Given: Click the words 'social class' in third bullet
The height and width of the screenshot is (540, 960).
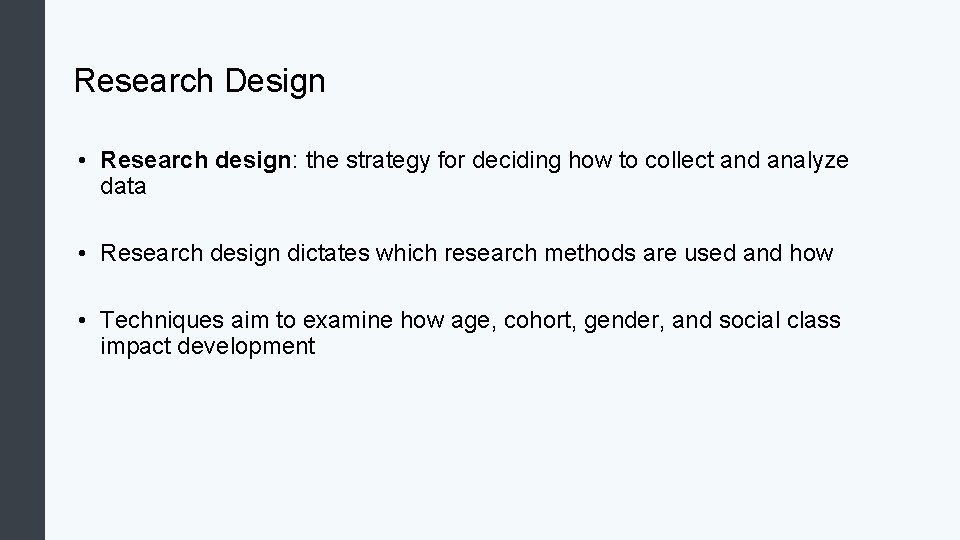Looking at the screenshot, I should click(782, 320).
